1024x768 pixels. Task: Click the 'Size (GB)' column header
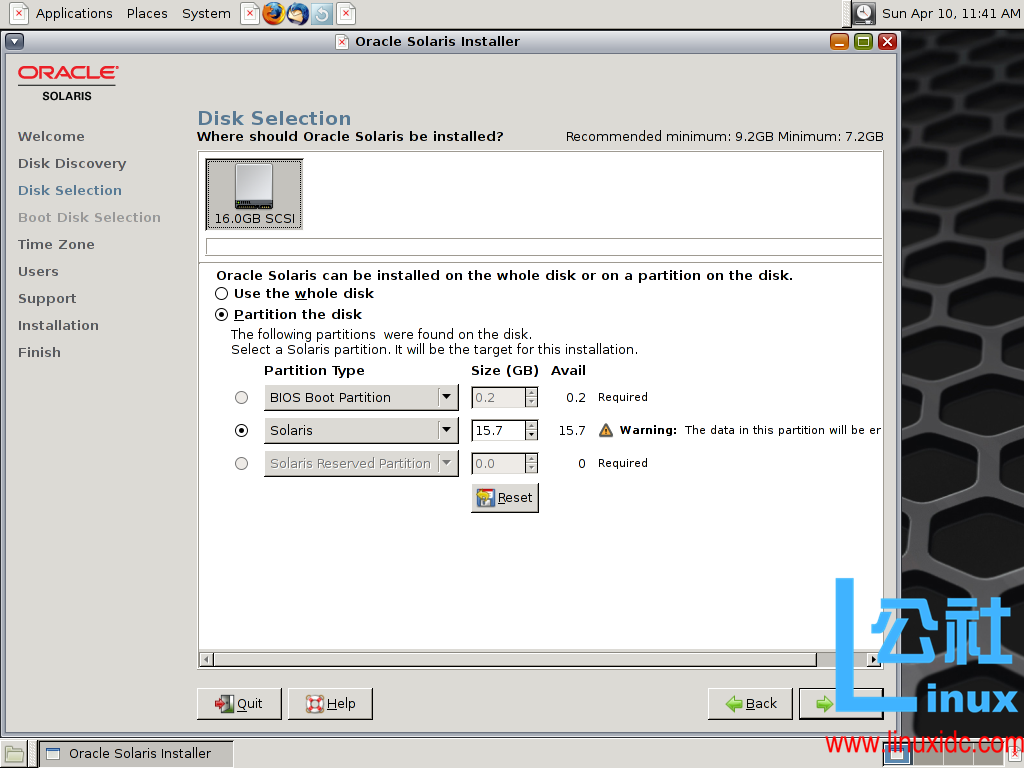coord(505,370)
